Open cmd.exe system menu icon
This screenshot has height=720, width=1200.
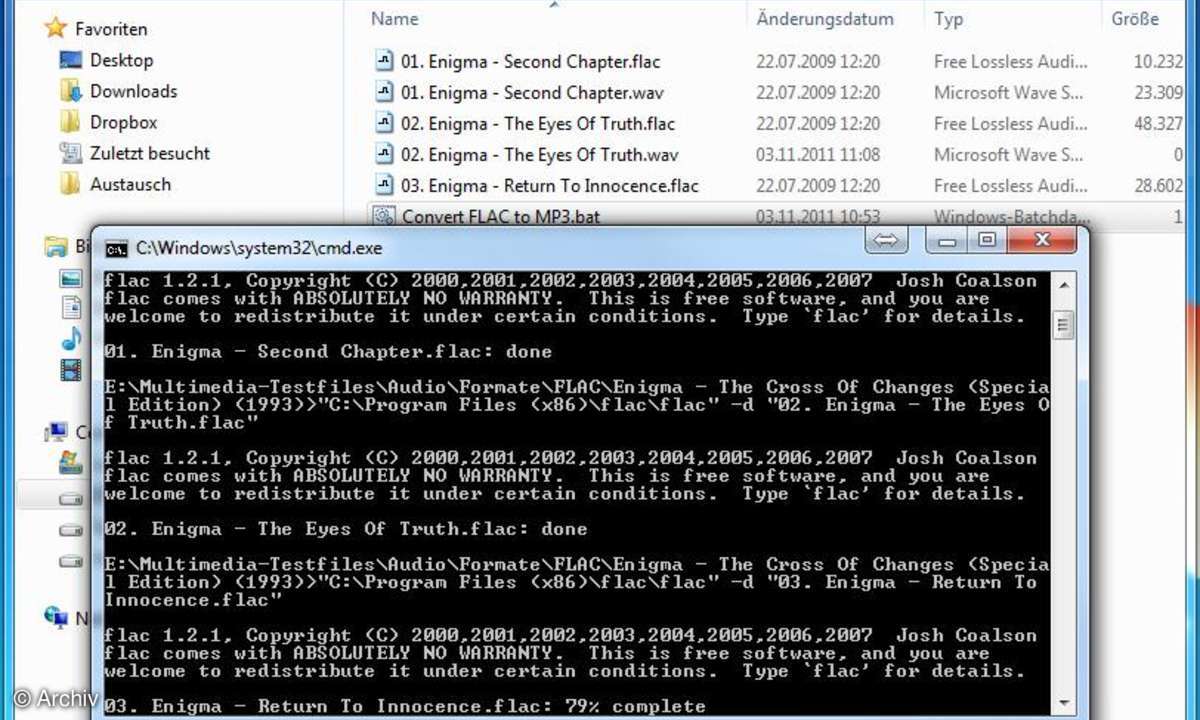click(117, 248)
